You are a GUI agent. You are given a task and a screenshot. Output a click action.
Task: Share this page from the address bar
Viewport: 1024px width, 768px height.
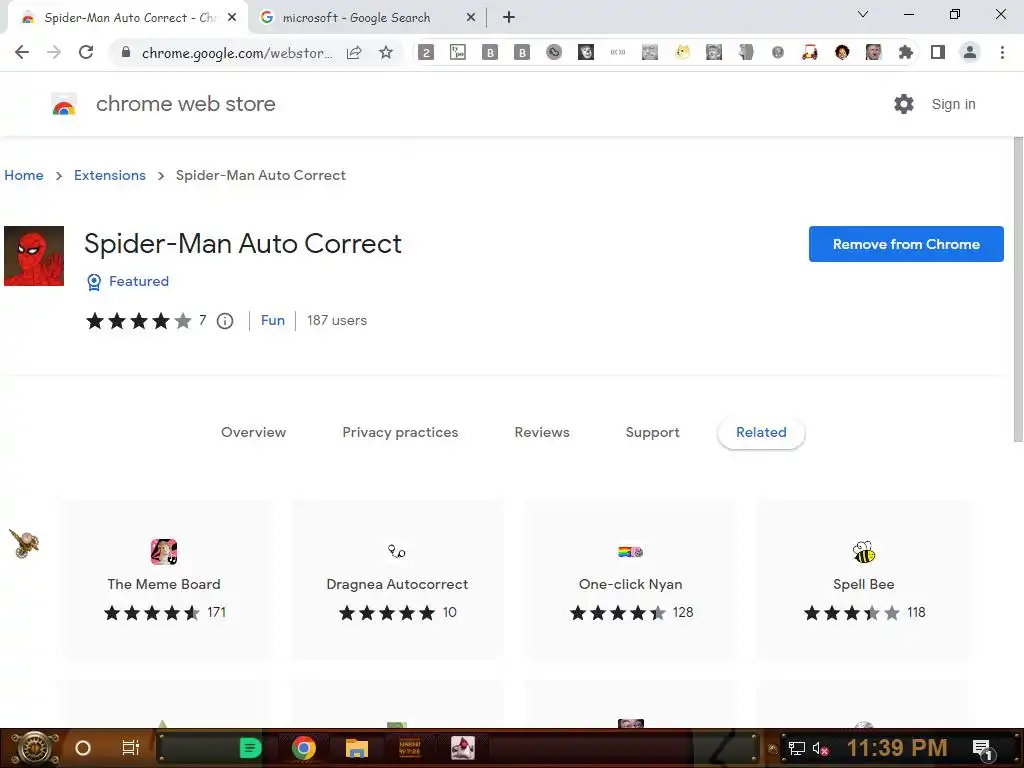coord(354,52)
